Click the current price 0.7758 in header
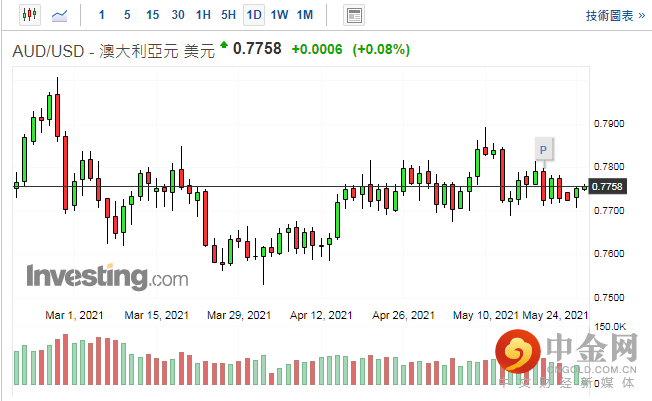The image size is (652, 401). (x=257, y=49)
